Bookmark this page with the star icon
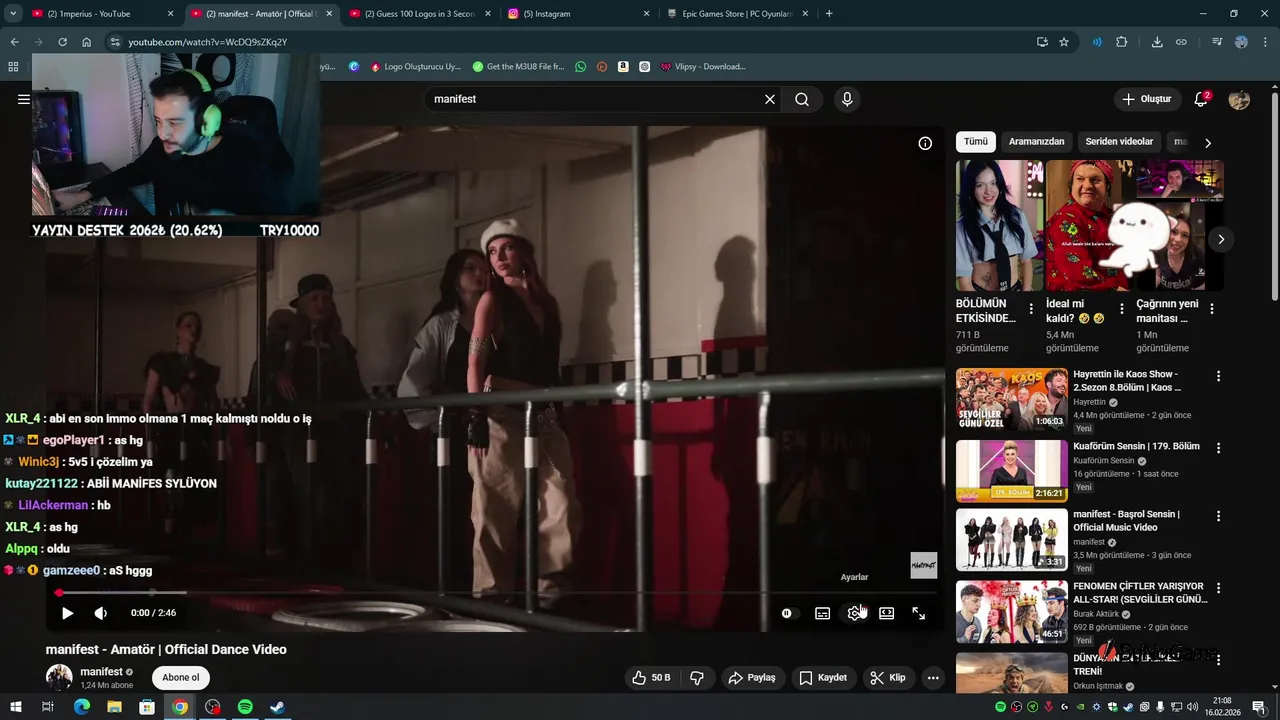The image size is (1280, 720). [1064, 42]
